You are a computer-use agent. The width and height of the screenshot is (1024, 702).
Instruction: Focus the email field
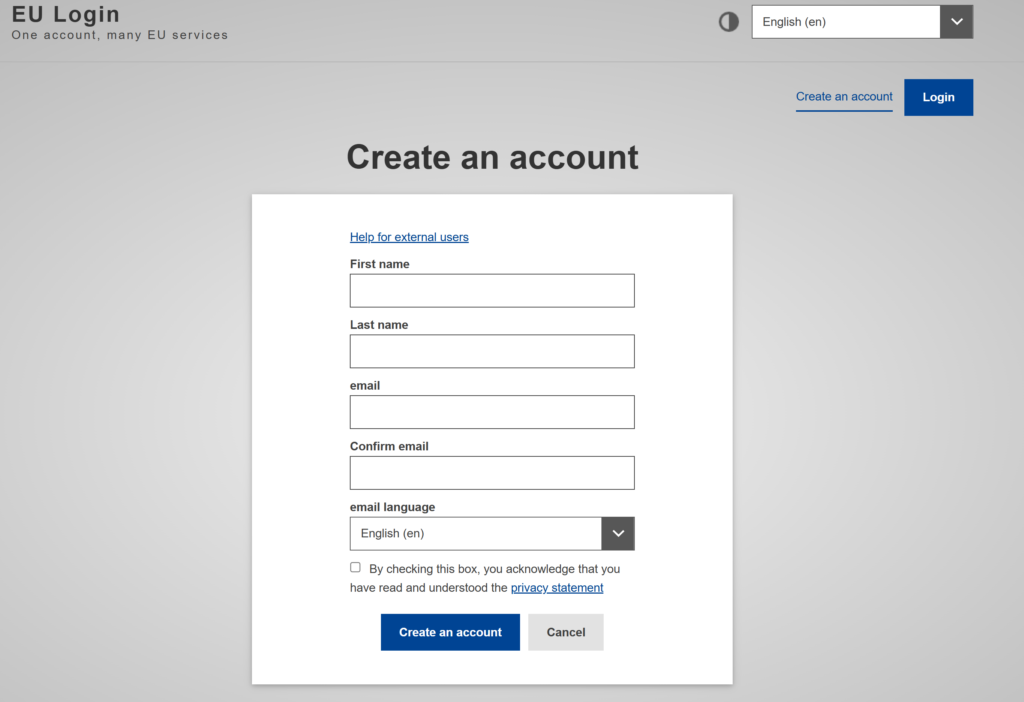tap(492, 412)
